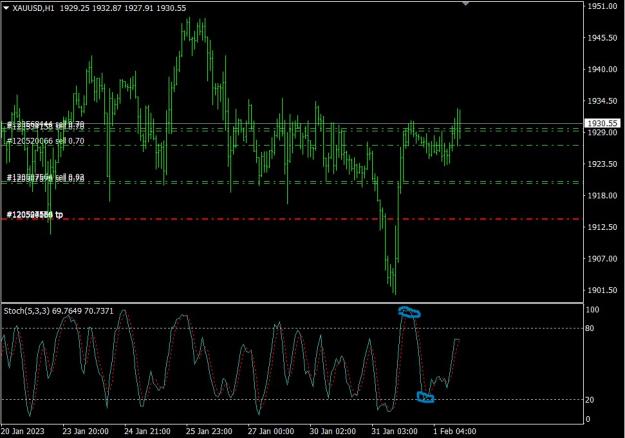The height and width of the screenshot is (438, 625).
Task: Select the gray chart shift marker triangle
Action: click(465, 4)
